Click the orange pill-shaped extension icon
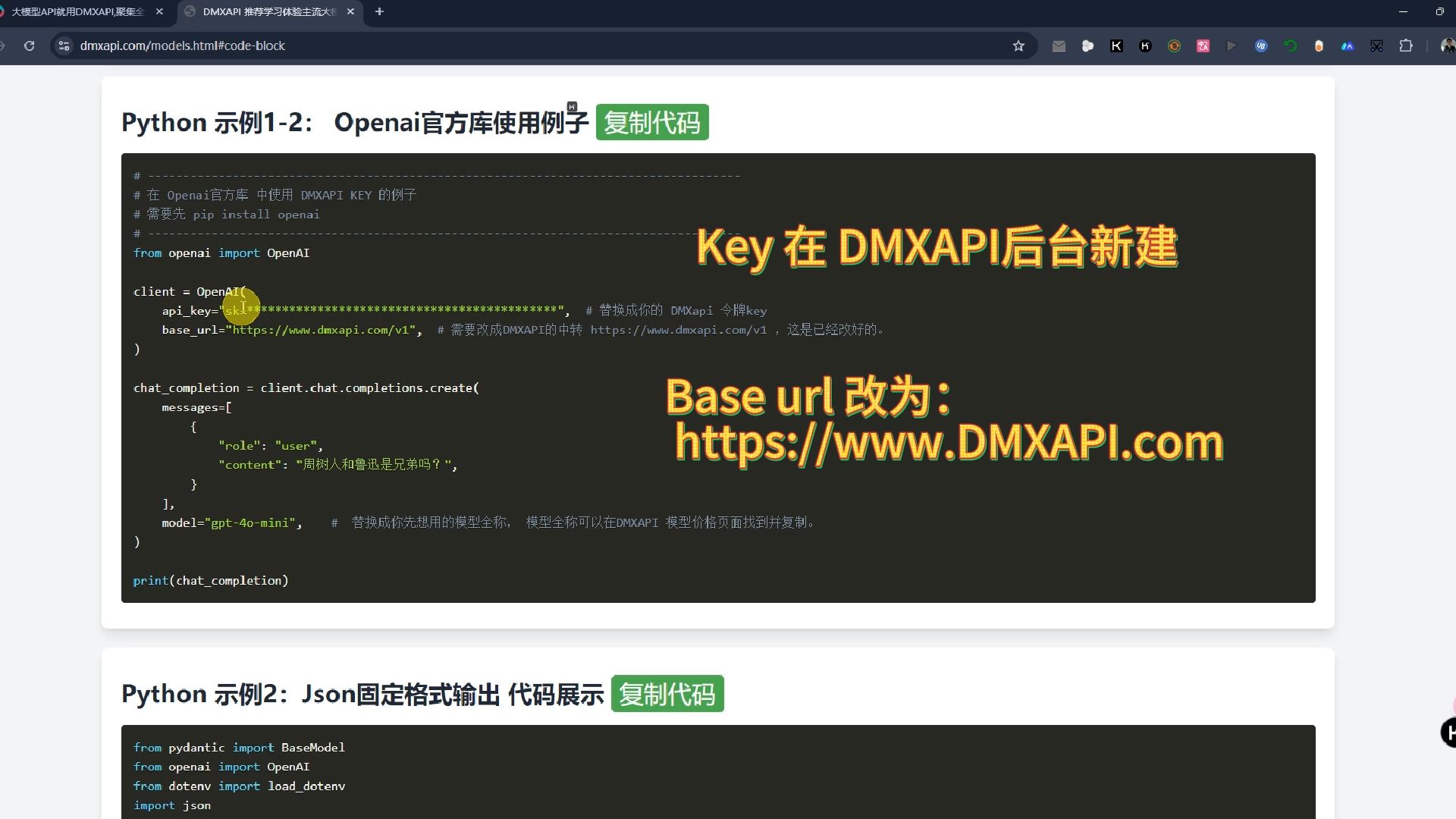 pyautogui.click(x=1319, y=46)
